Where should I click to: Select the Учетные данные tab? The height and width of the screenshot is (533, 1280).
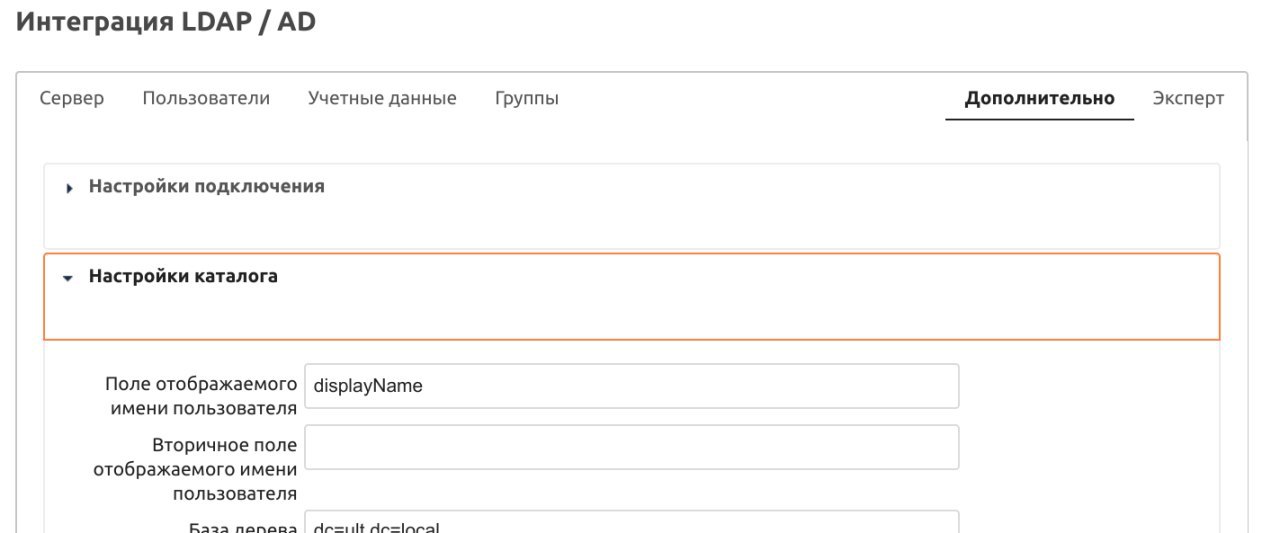tap(382, 99)
